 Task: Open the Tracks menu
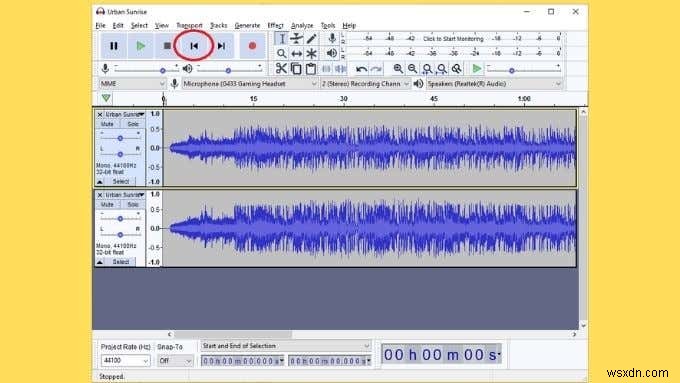pos(219,26)
